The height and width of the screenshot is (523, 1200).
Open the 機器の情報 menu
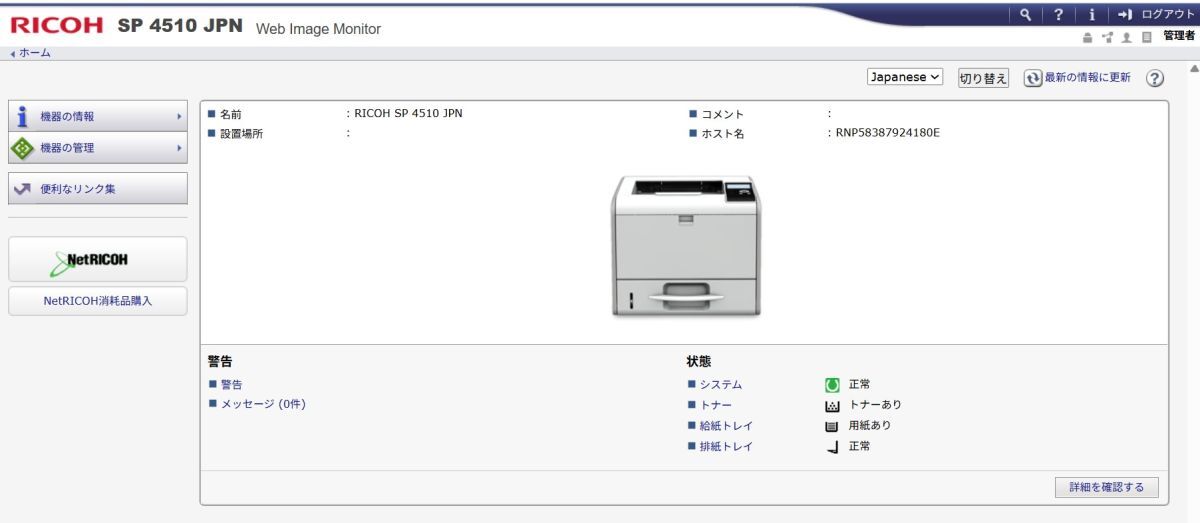pos(98,116)
